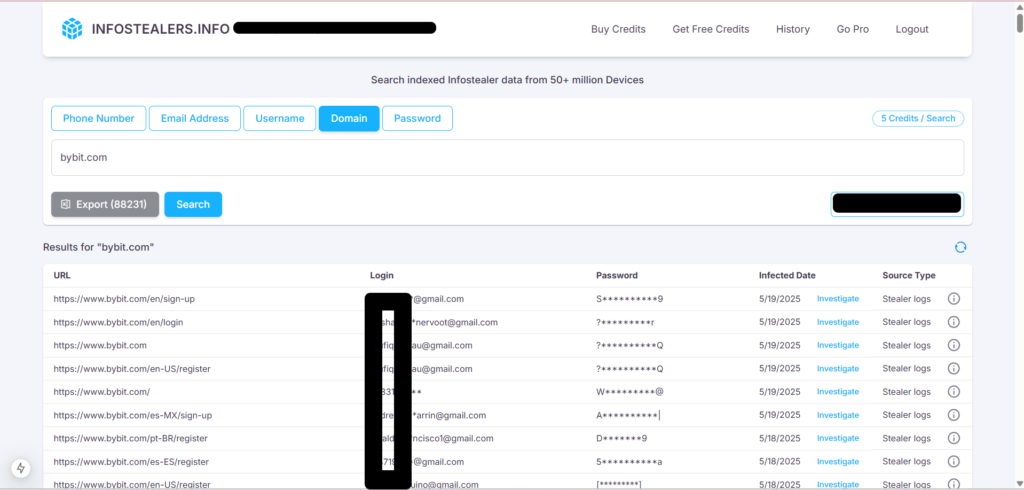Click the Source Type column header
Image resolution: width=1024 pixels, height=490 pixels.
(909, 276)
